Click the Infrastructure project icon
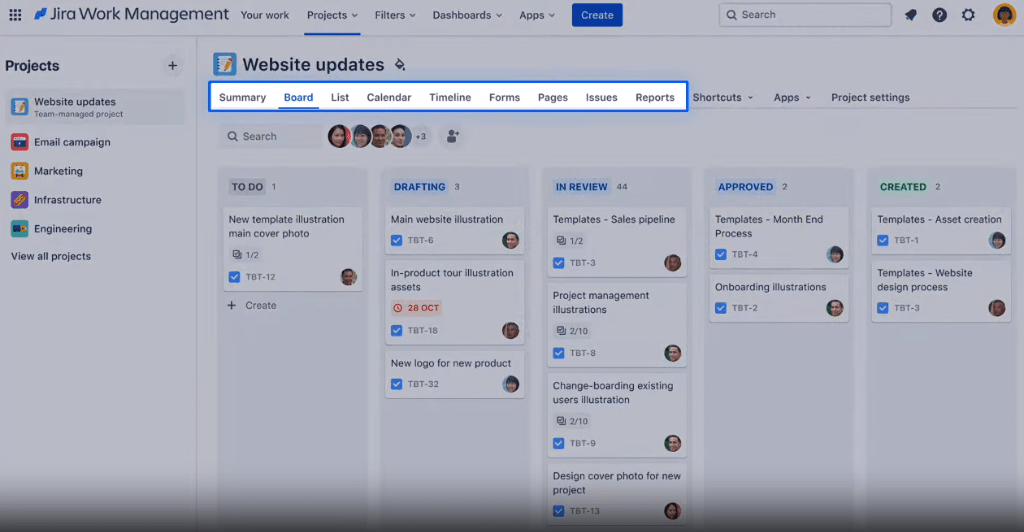Viewport: 1024px width, 532px height. coord(20,199)
